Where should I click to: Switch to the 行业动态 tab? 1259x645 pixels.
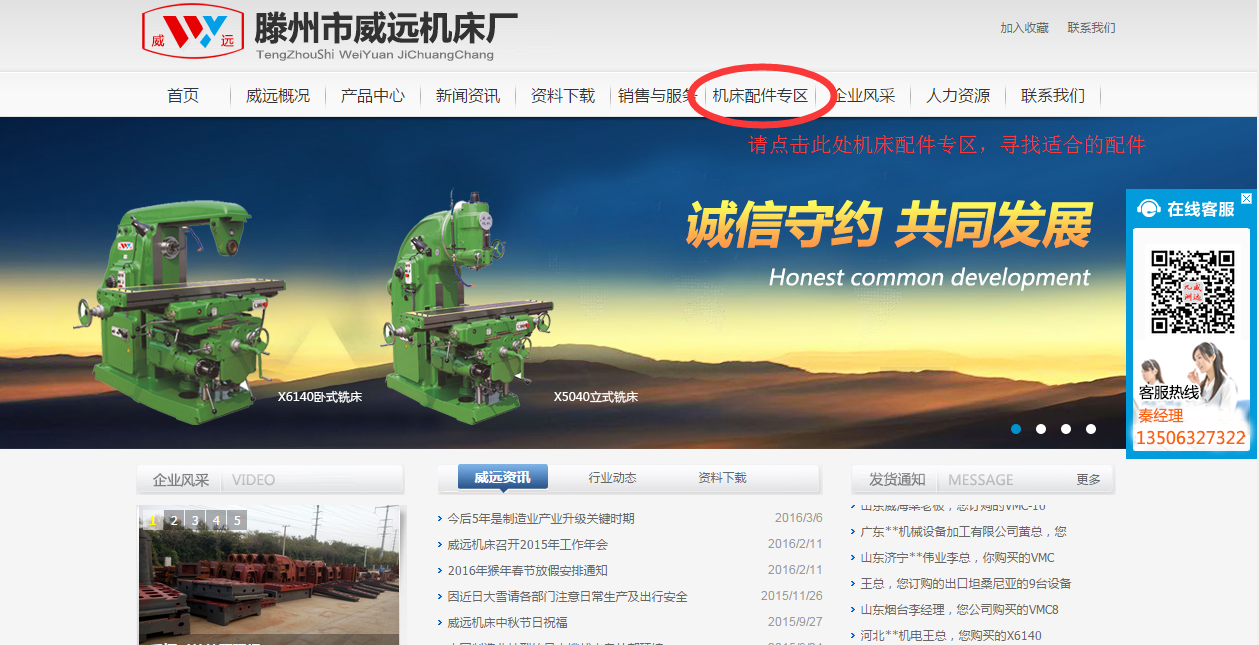pos(612,478)
